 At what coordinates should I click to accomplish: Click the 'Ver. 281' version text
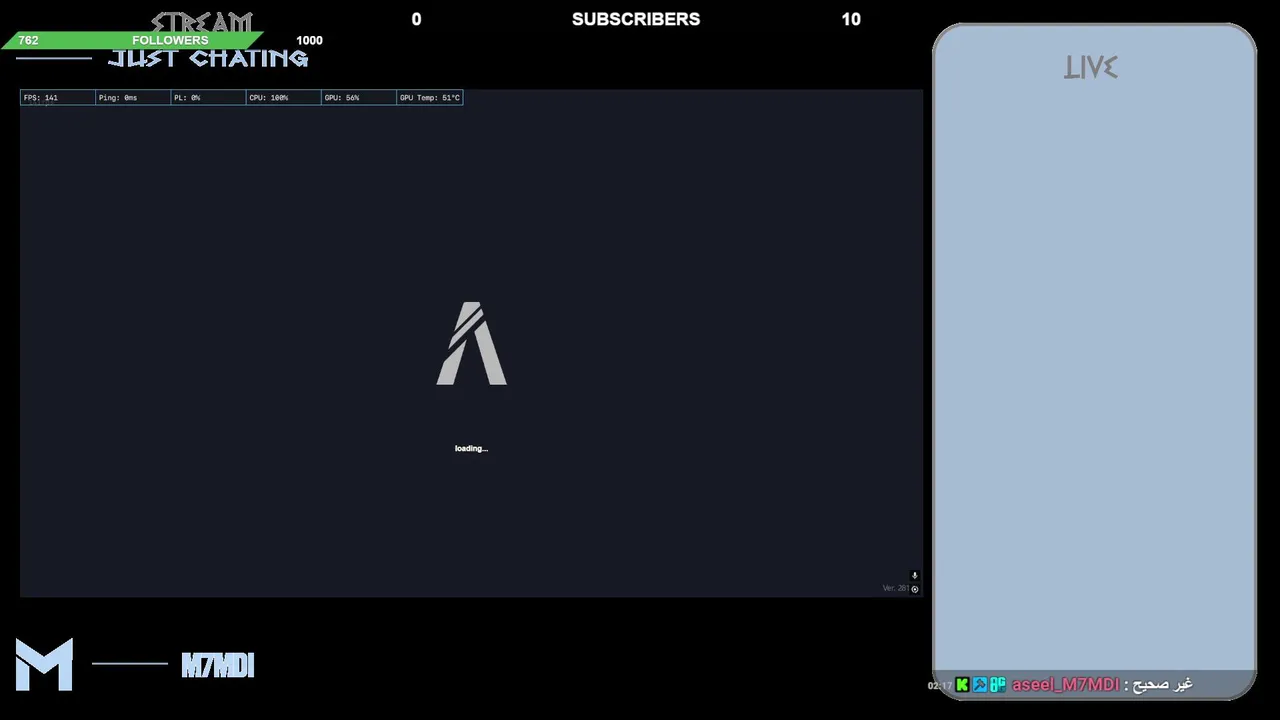pyautogui.click(x=895, y=588)
